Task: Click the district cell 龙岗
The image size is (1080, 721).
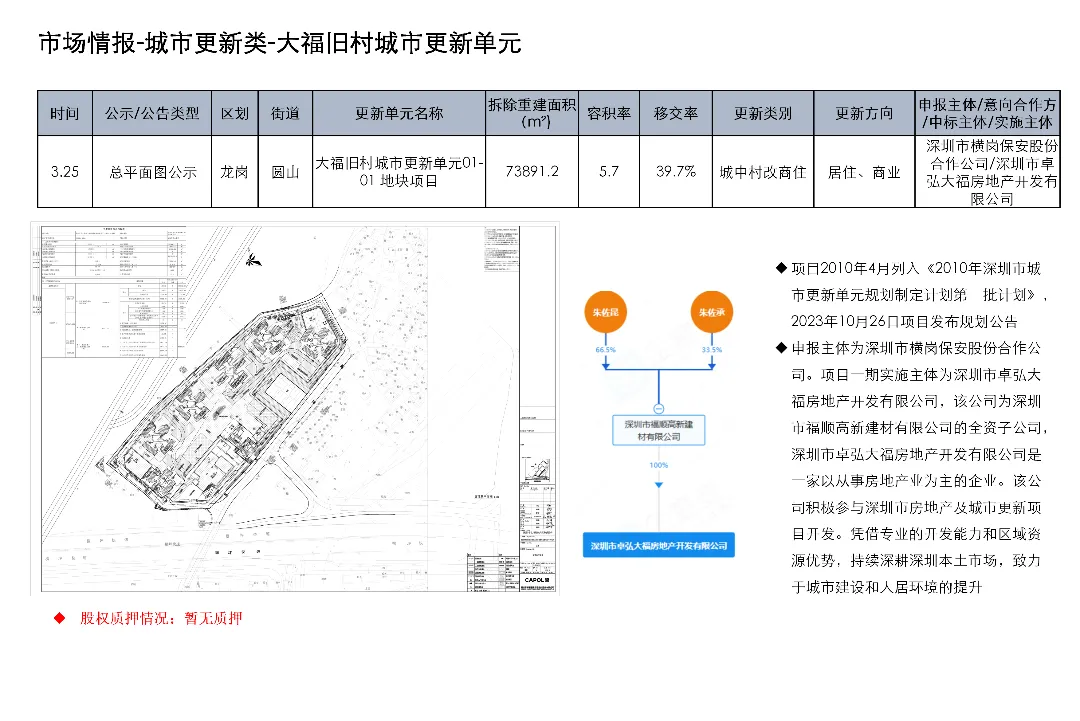Action: pyautogui.click(x=235, y=171)
